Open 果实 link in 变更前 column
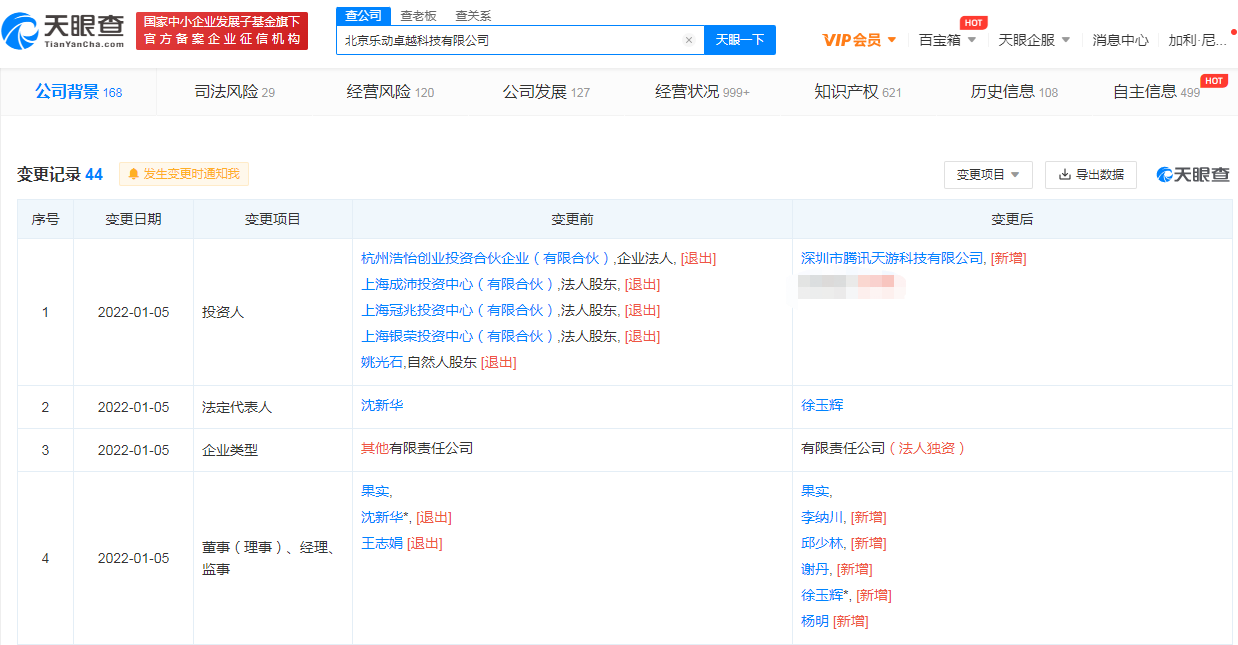 pyautogui.click(x=375, y=491)
